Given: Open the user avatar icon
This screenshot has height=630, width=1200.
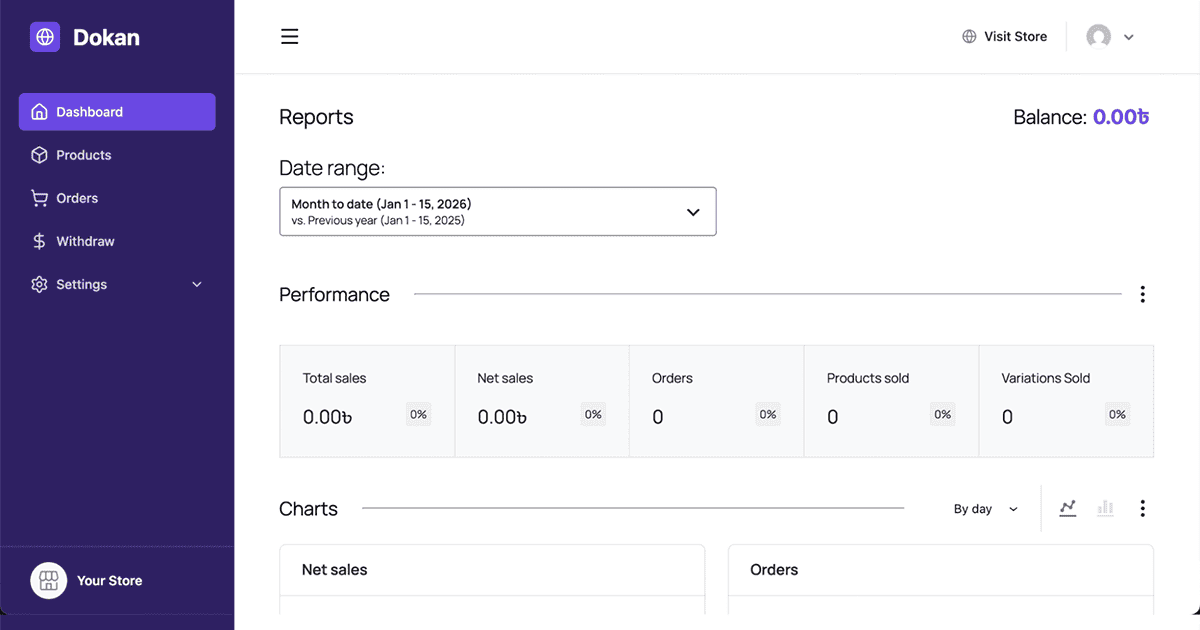Looking at the screenshot, I should (1097, 36).
